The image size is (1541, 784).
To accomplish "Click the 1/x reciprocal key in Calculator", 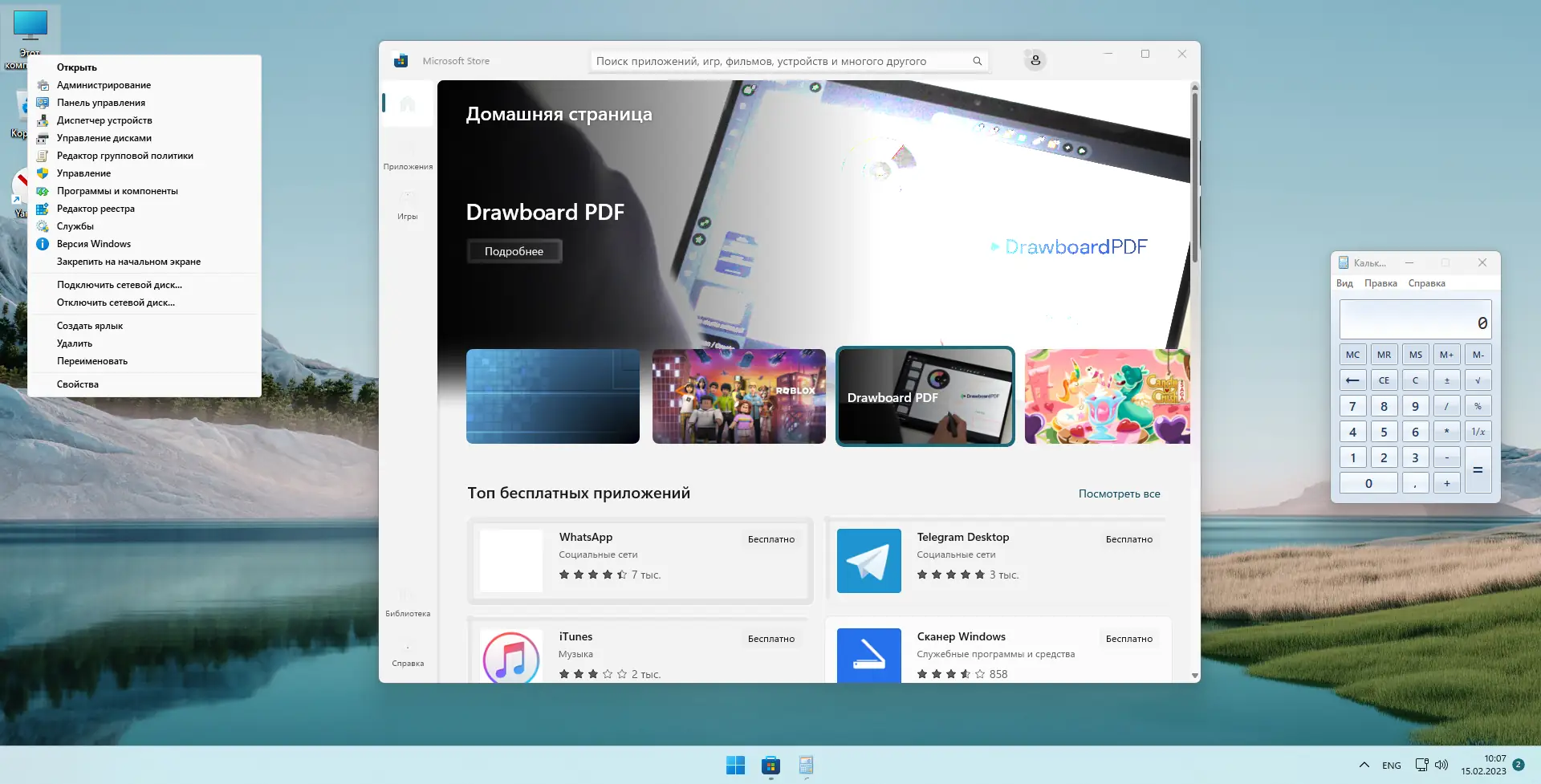I will [1478, 432].
